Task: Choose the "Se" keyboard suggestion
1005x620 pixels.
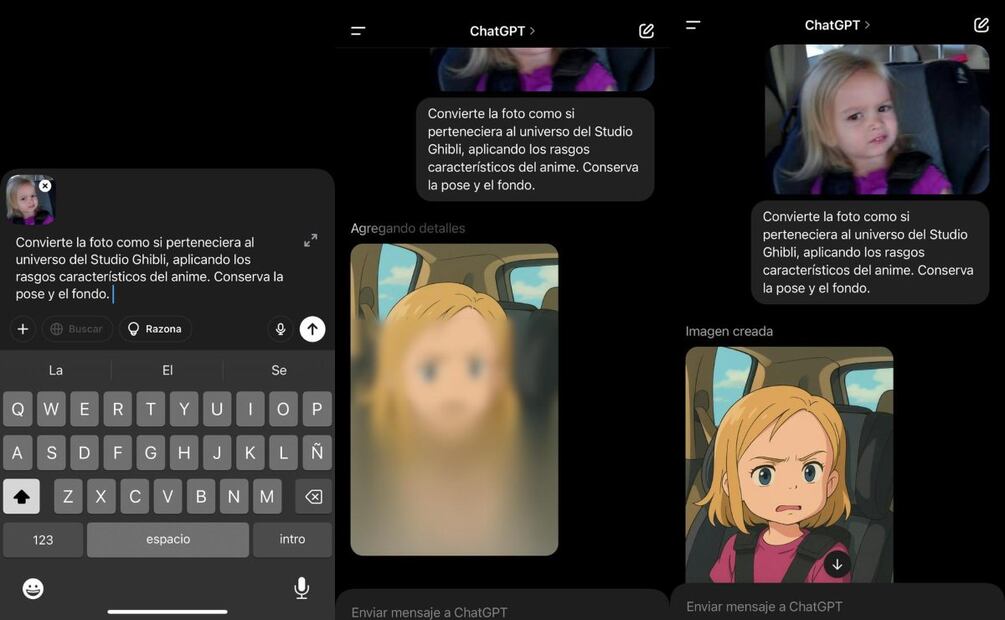Action: pyautogui.click(x=279, y=370)
